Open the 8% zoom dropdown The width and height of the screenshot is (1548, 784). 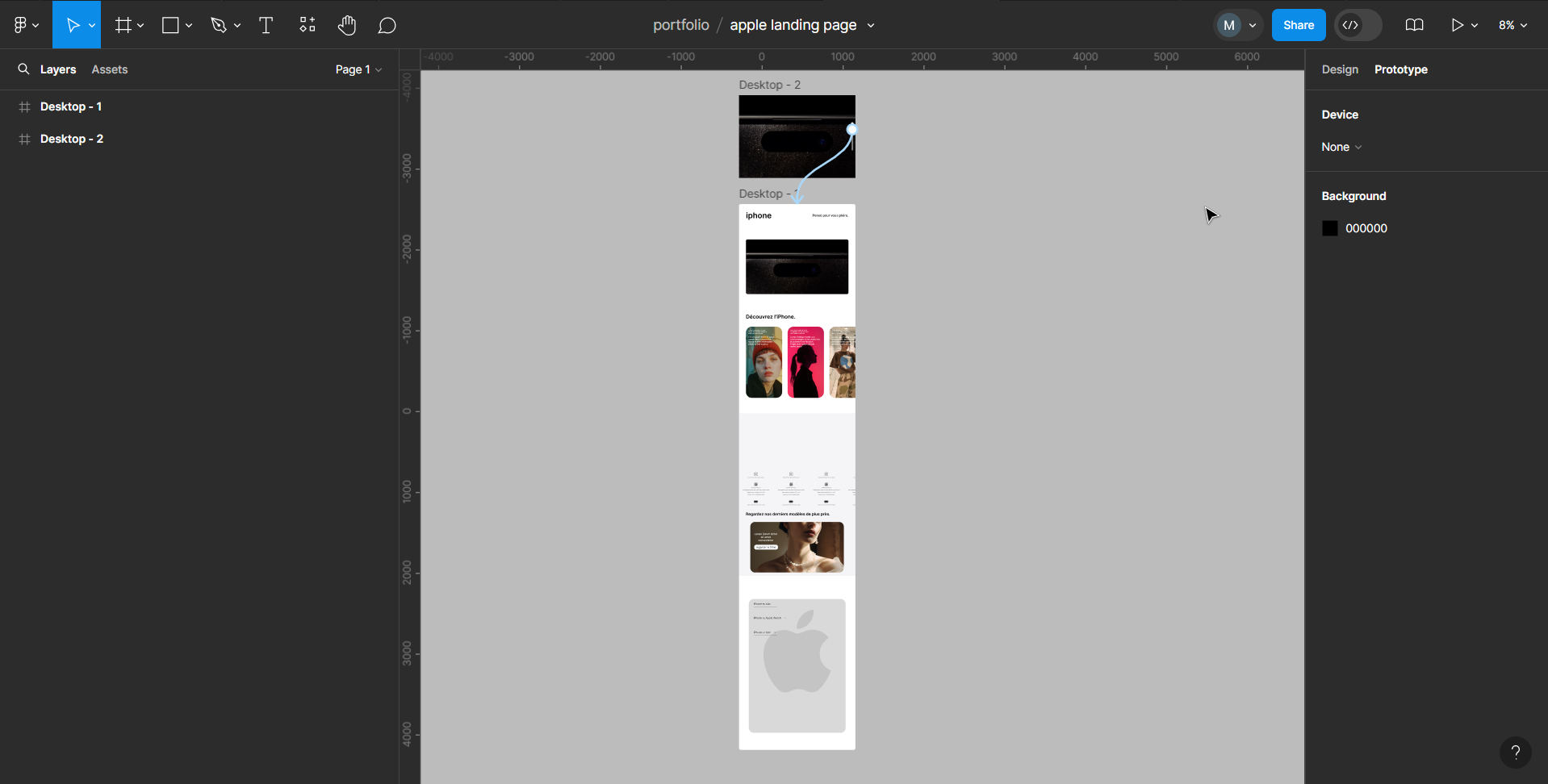[1512, 25]
